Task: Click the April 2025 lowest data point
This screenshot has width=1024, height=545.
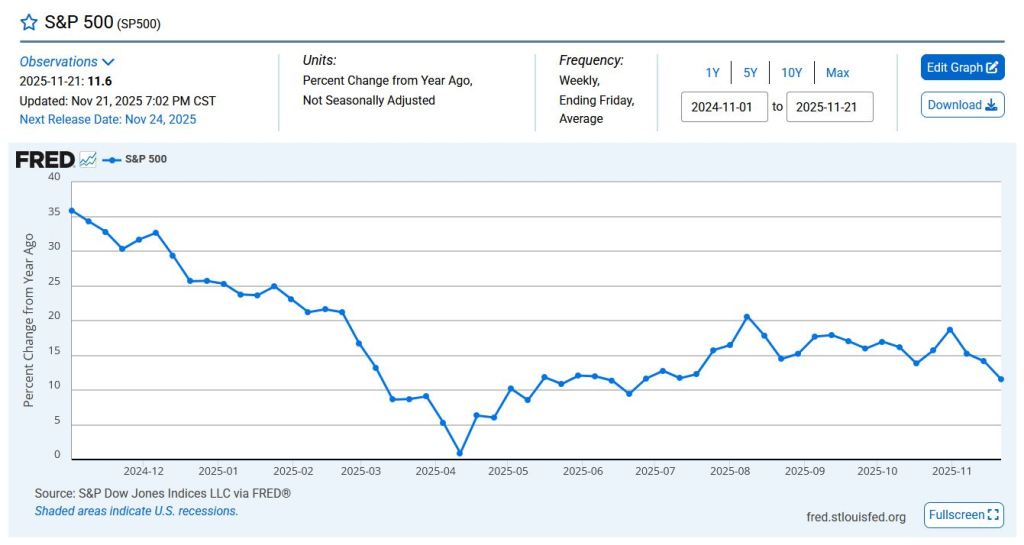Action: (x=460, y=453)
